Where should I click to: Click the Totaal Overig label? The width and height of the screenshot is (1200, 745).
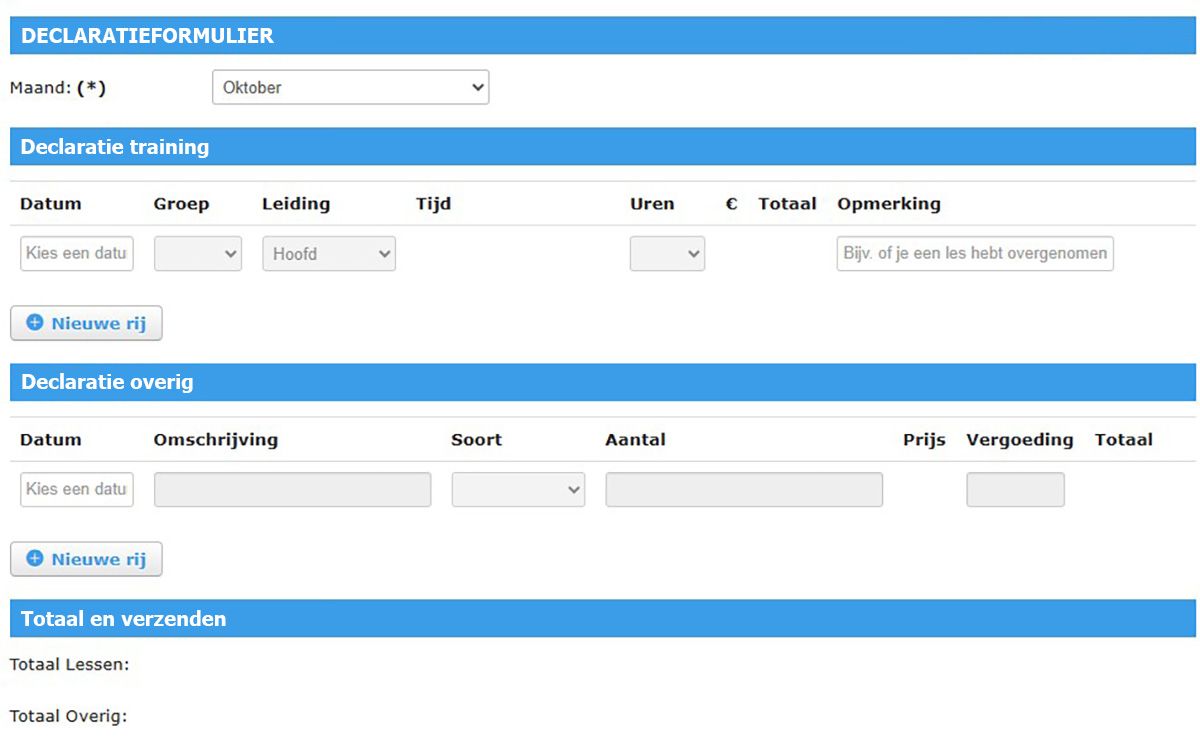coord(68,716)
